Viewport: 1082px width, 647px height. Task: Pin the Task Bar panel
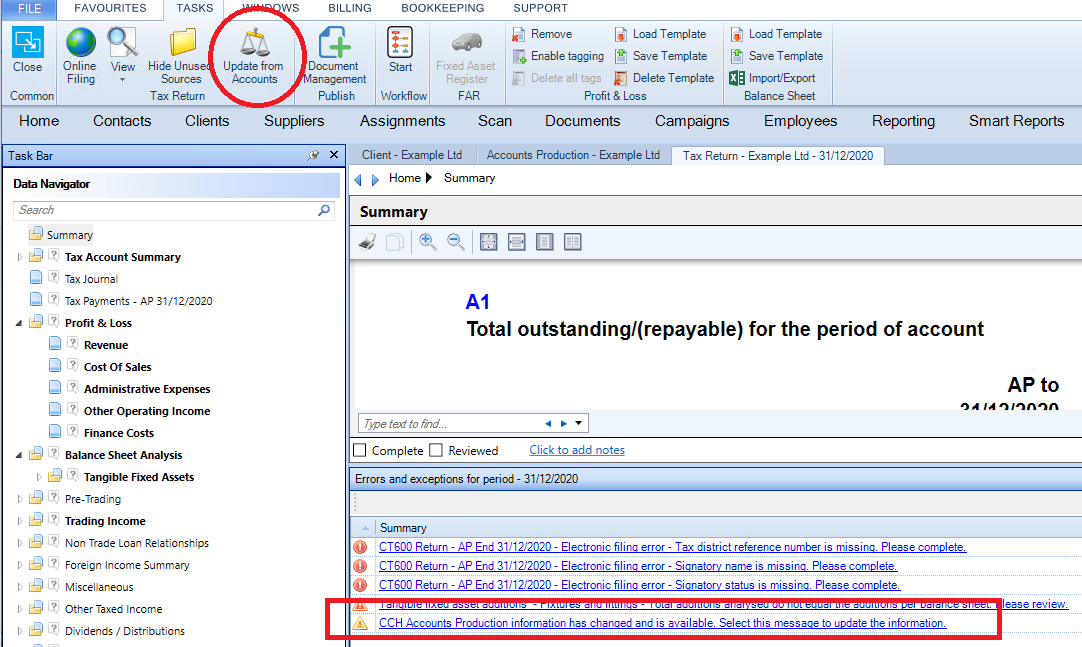[x=313, y=155]
